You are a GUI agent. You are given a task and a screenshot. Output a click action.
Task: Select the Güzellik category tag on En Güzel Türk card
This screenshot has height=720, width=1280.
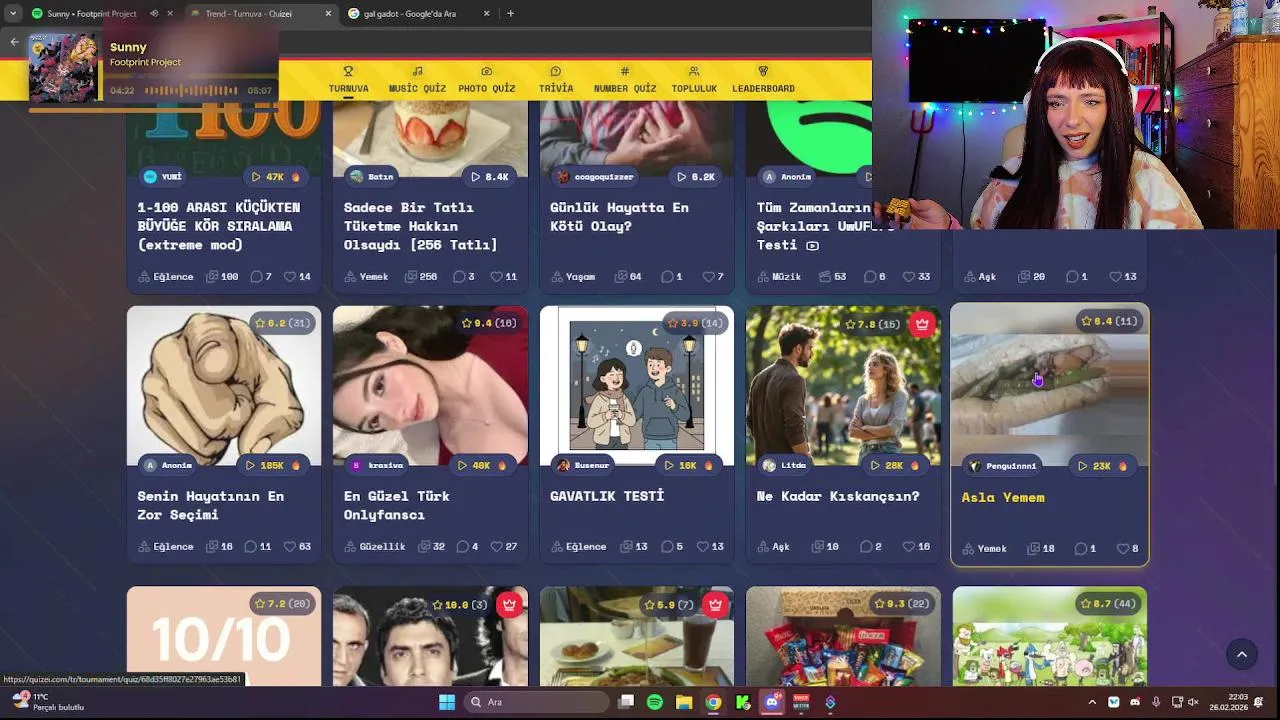(x=375, y=546)
